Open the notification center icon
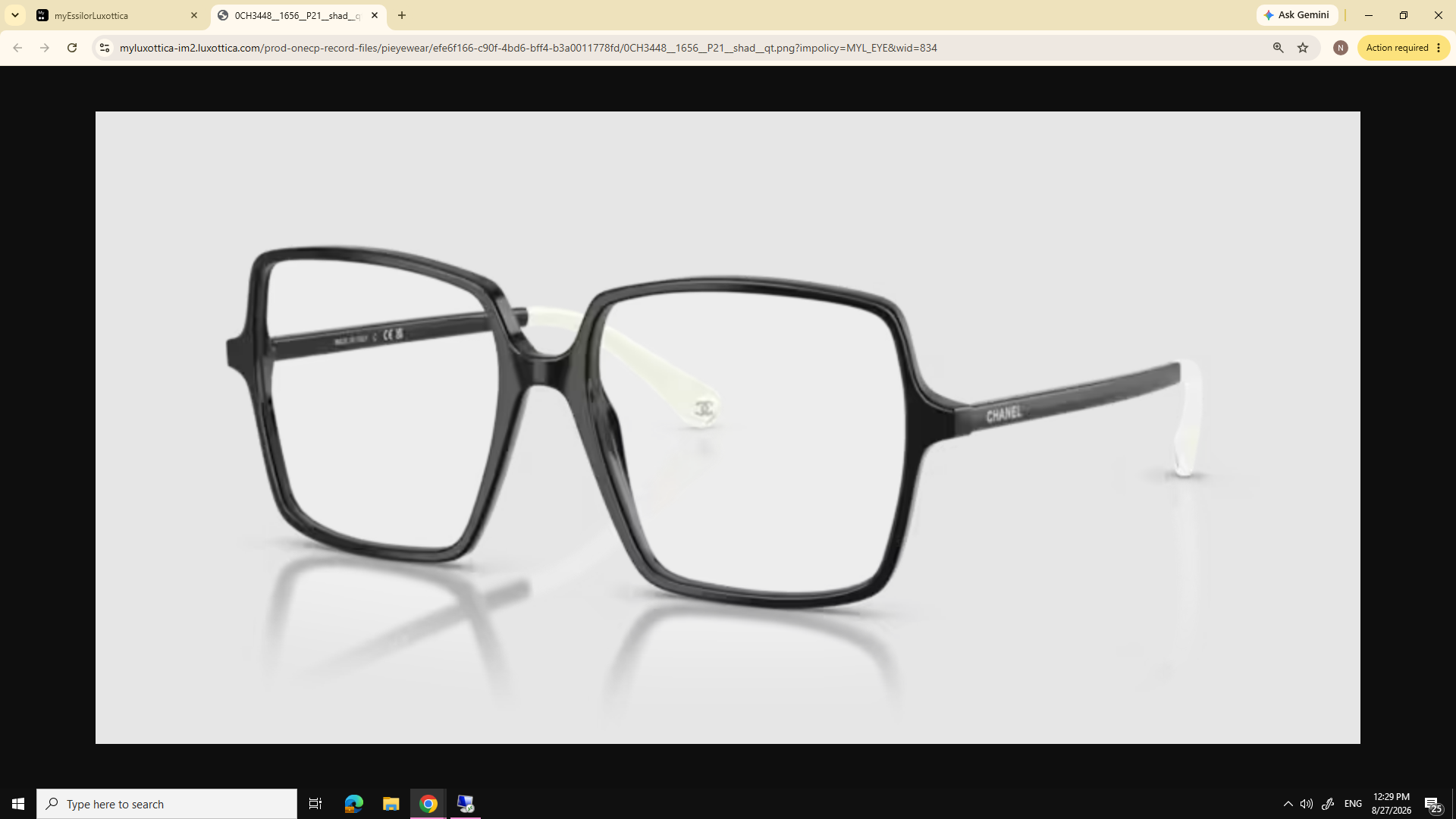Screen dimensions: 1456x819 (x=1432, y=804)
